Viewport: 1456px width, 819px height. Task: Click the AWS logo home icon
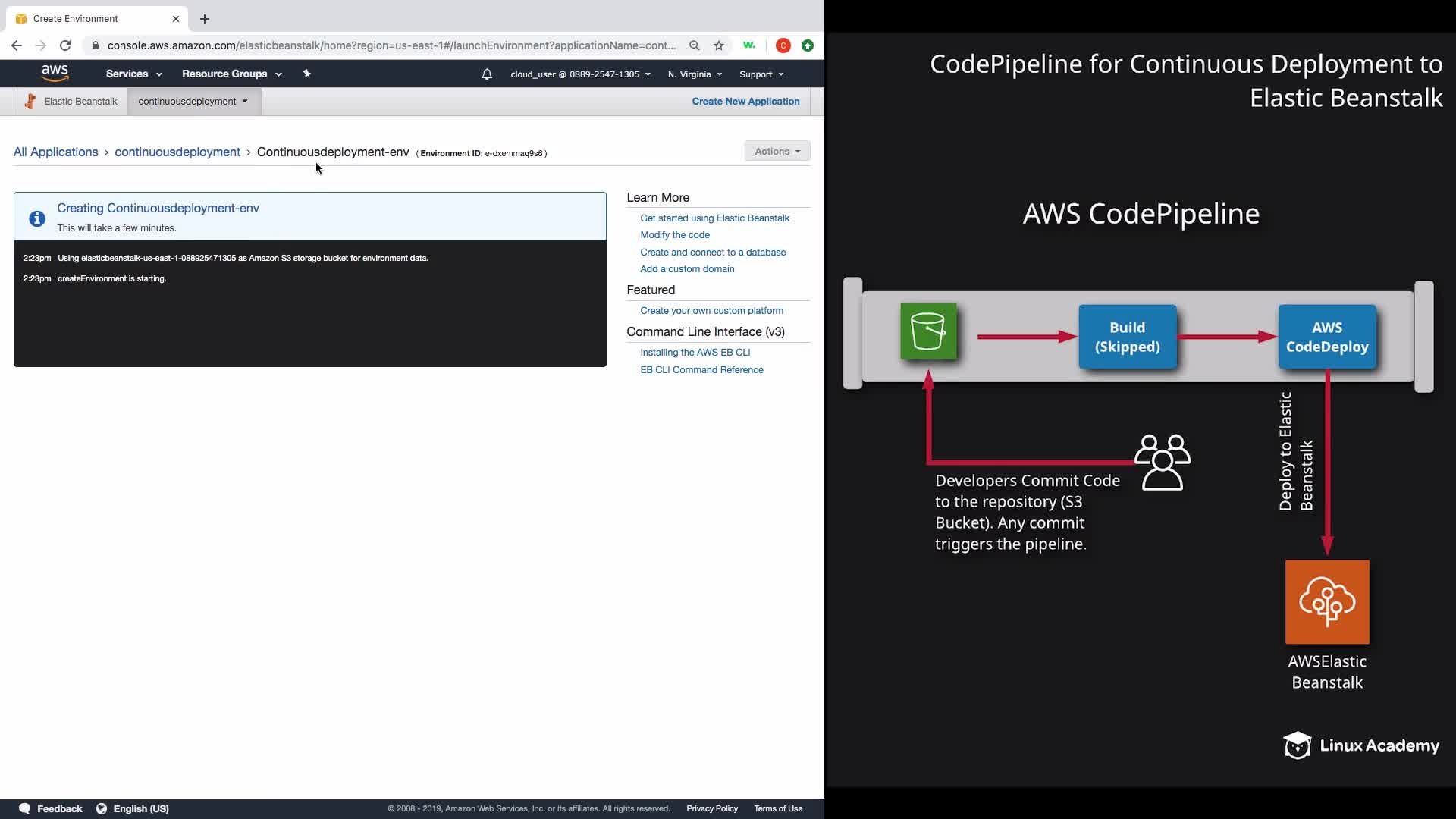coord(55,73)
